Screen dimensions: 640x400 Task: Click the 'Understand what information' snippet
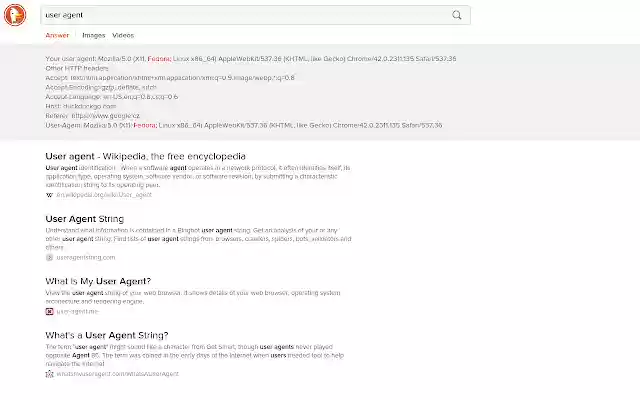pyautogui.click(x=198, y=239)
